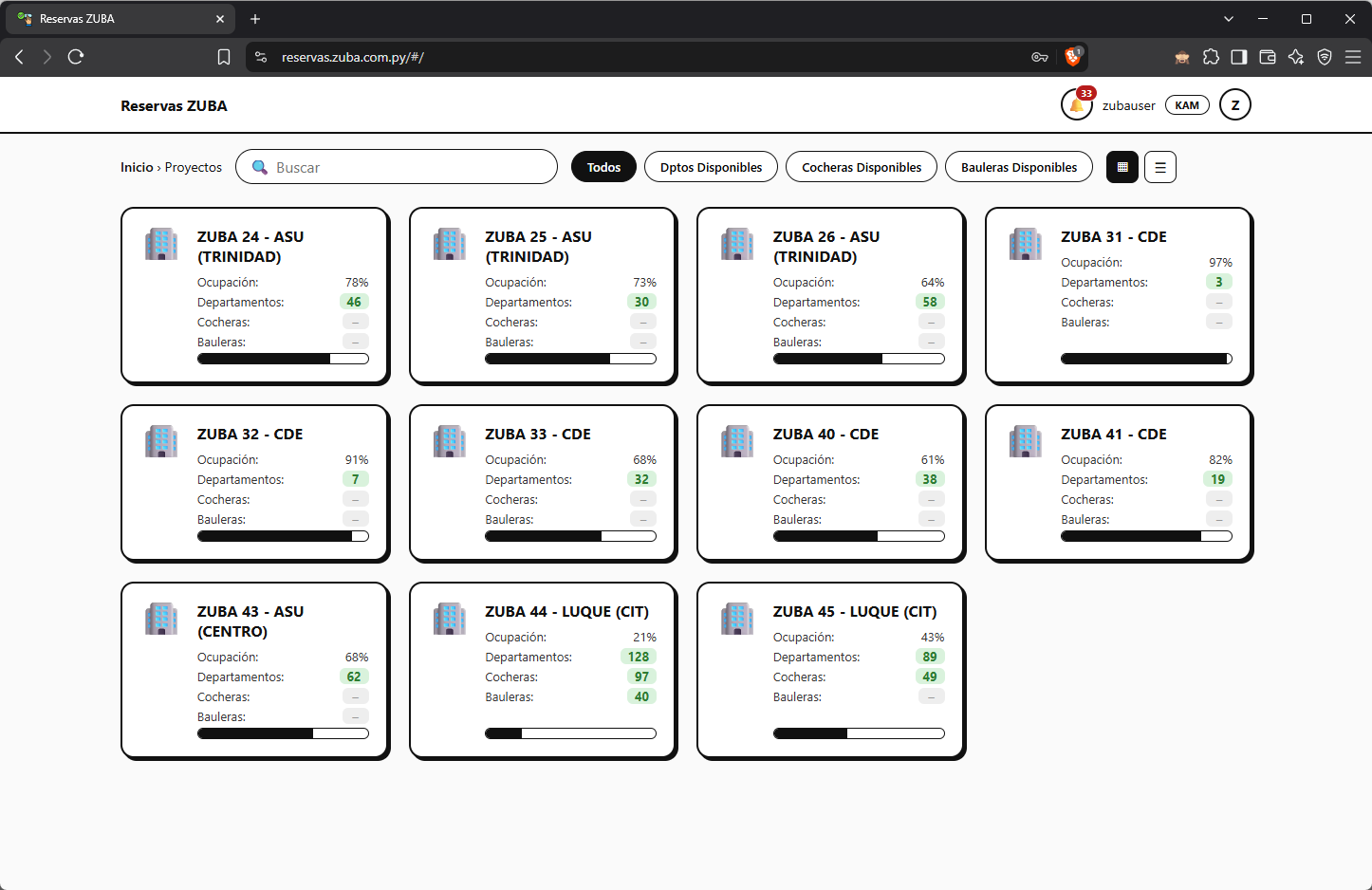Open the ZUBA 26 - ASU (TRINIDAD) project
The image size is (1372, 890).
click(830, 296)
